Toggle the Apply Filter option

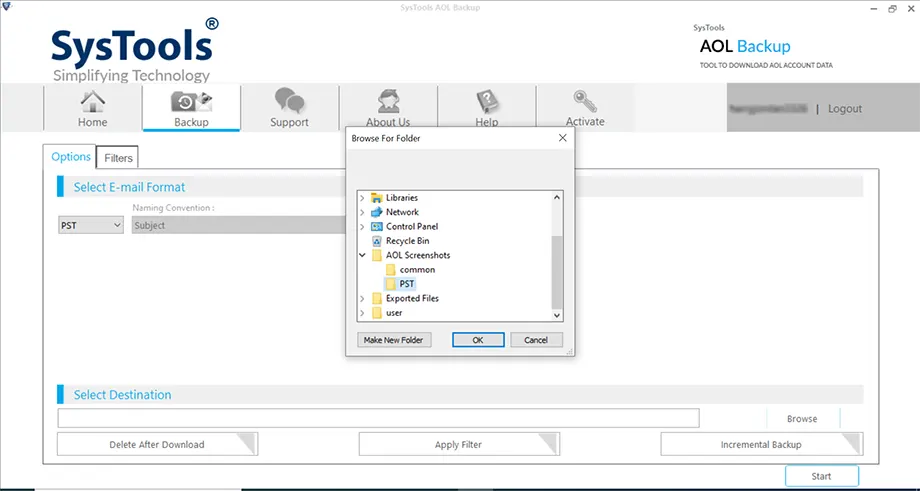(459, 444)
